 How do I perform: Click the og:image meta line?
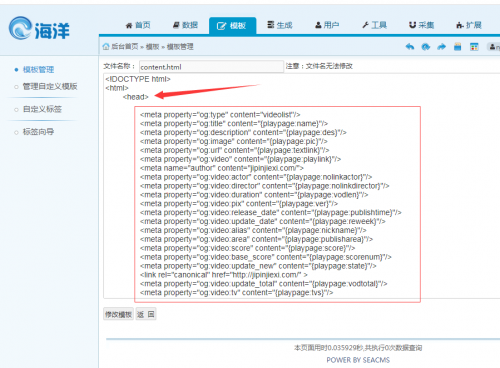(234, 141)
